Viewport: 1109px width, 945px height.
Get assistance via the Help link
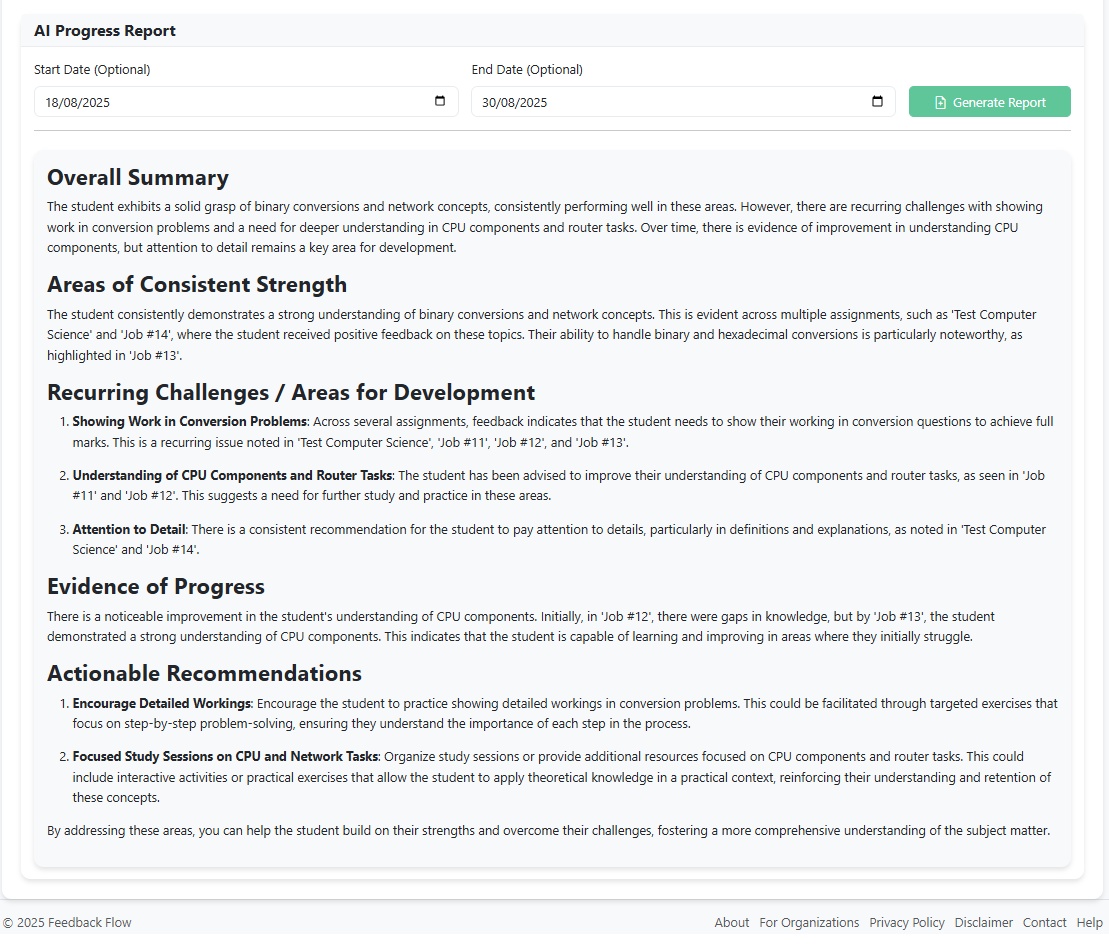coord(1089,922)
